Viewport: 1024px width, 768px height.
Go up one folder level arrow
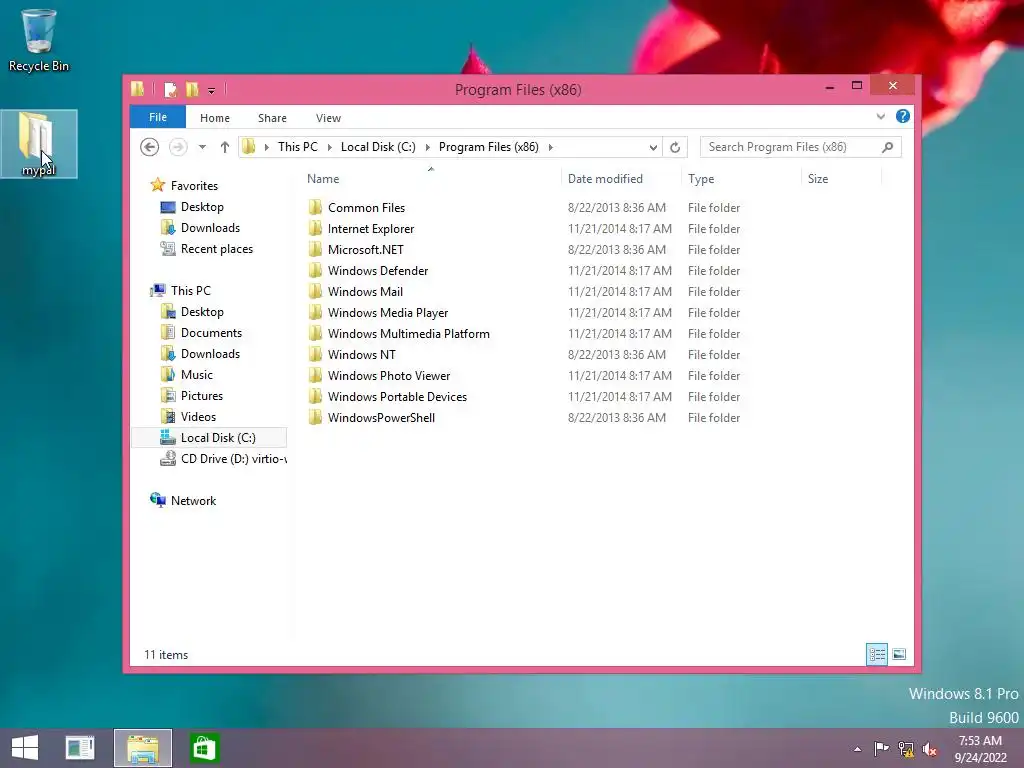click(x=225, y=147)
